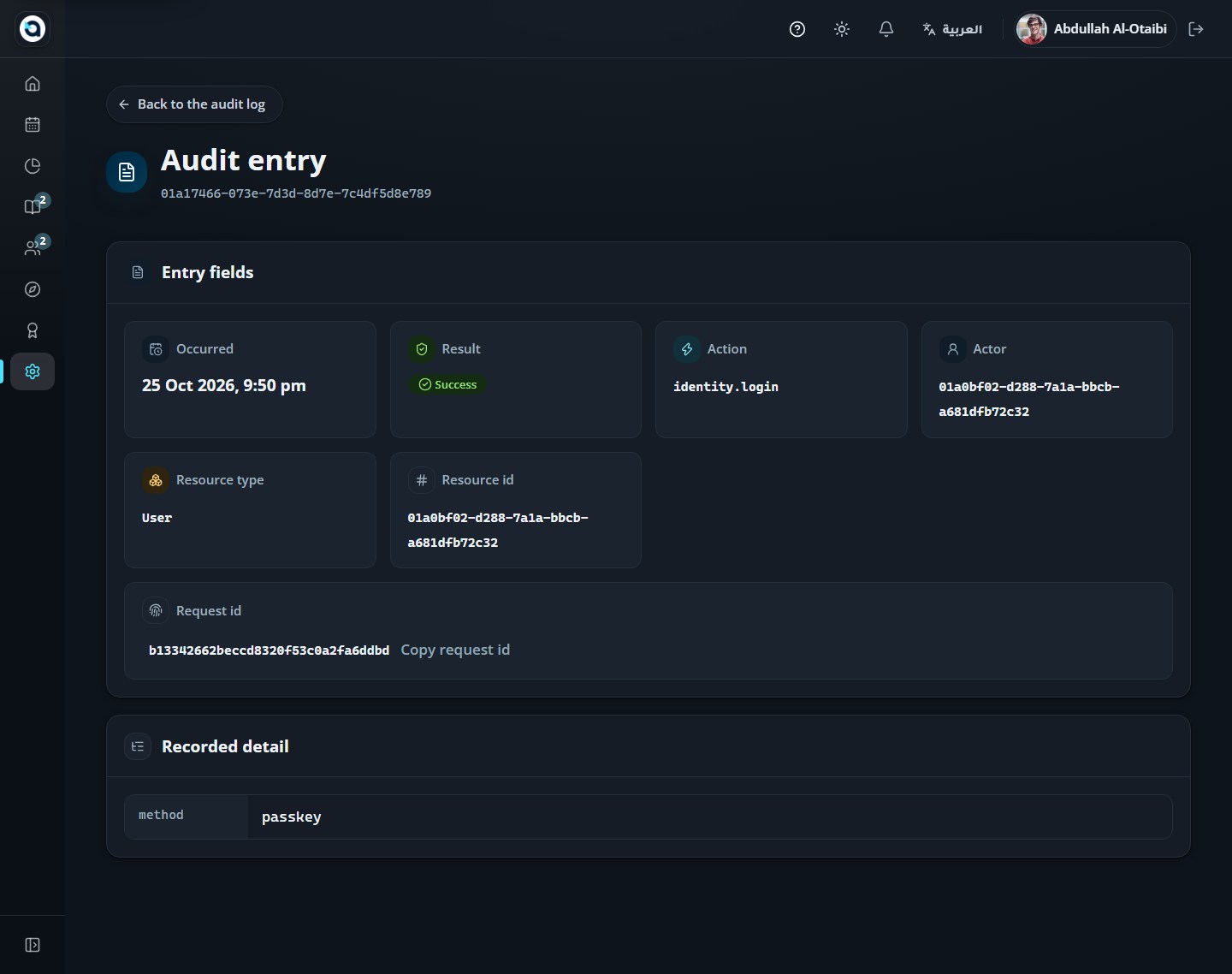Open the book icon with badge

click(33, 207)
